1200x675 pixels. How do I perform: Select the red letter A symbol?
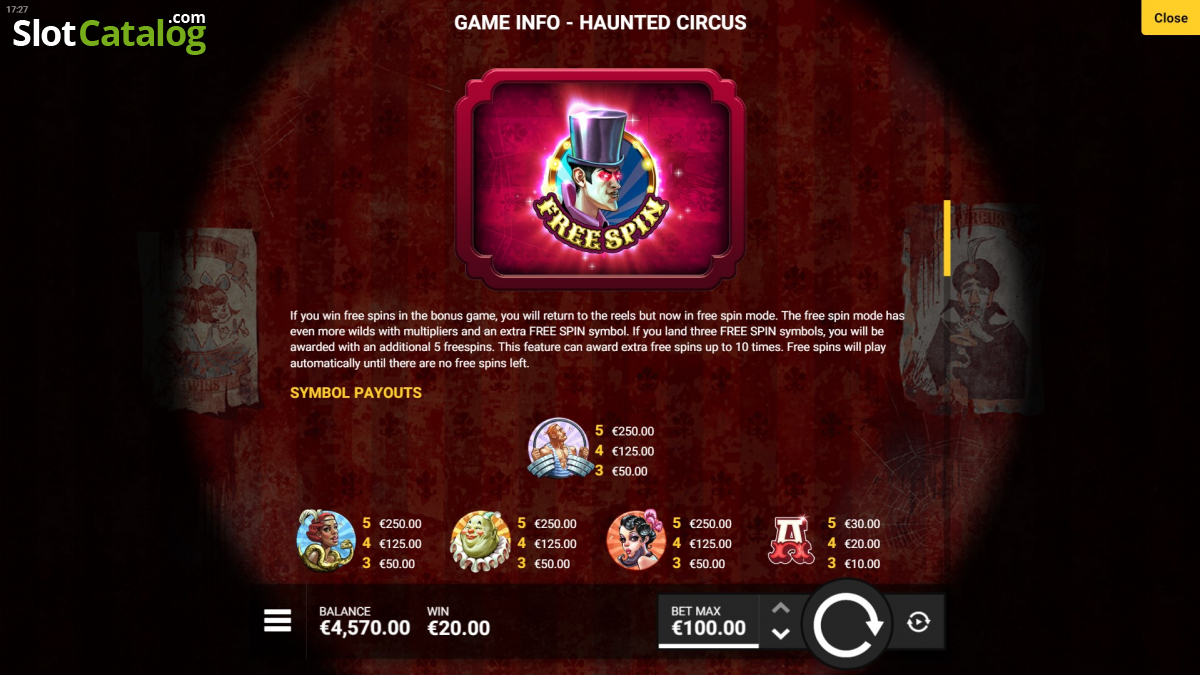(x=791, y=542)
